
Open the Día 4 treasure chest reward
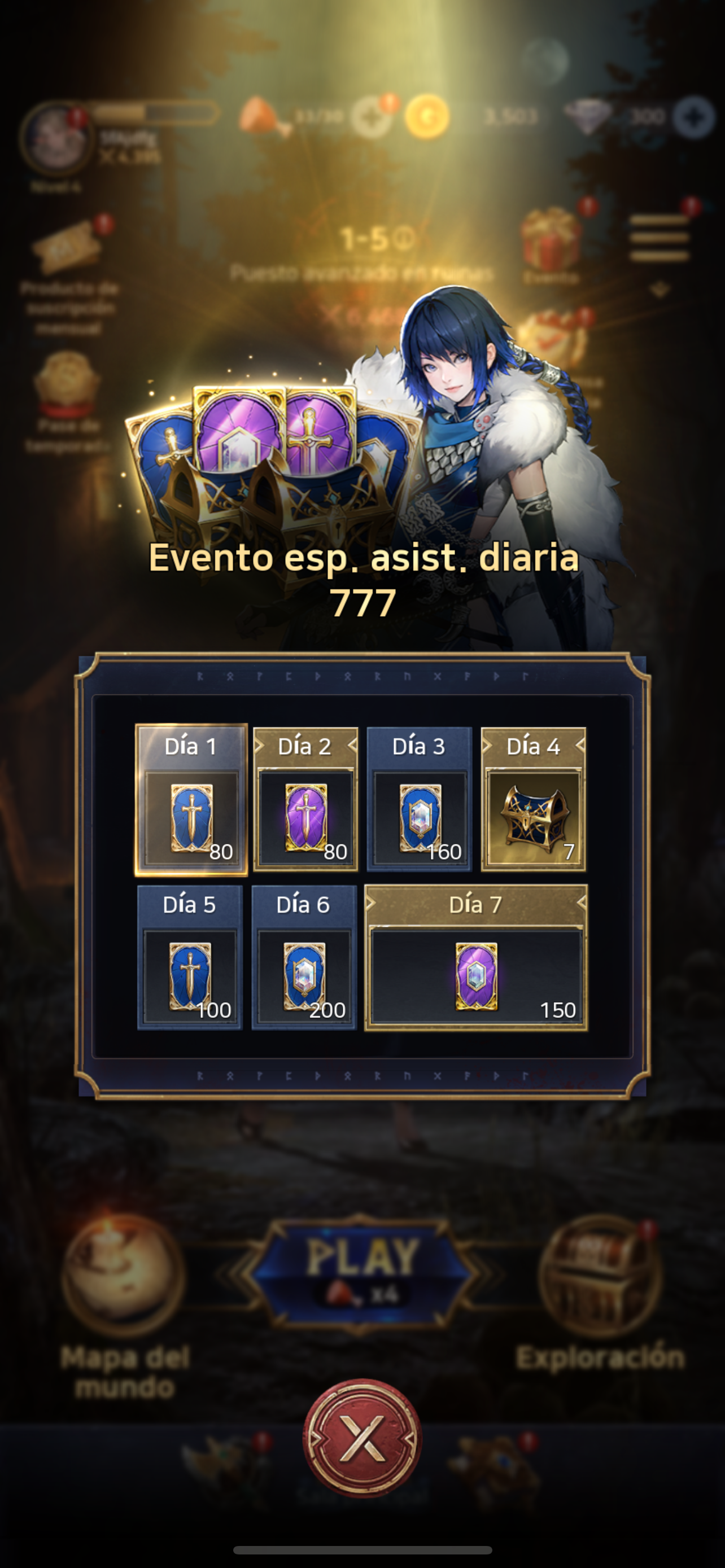(534, 800)
